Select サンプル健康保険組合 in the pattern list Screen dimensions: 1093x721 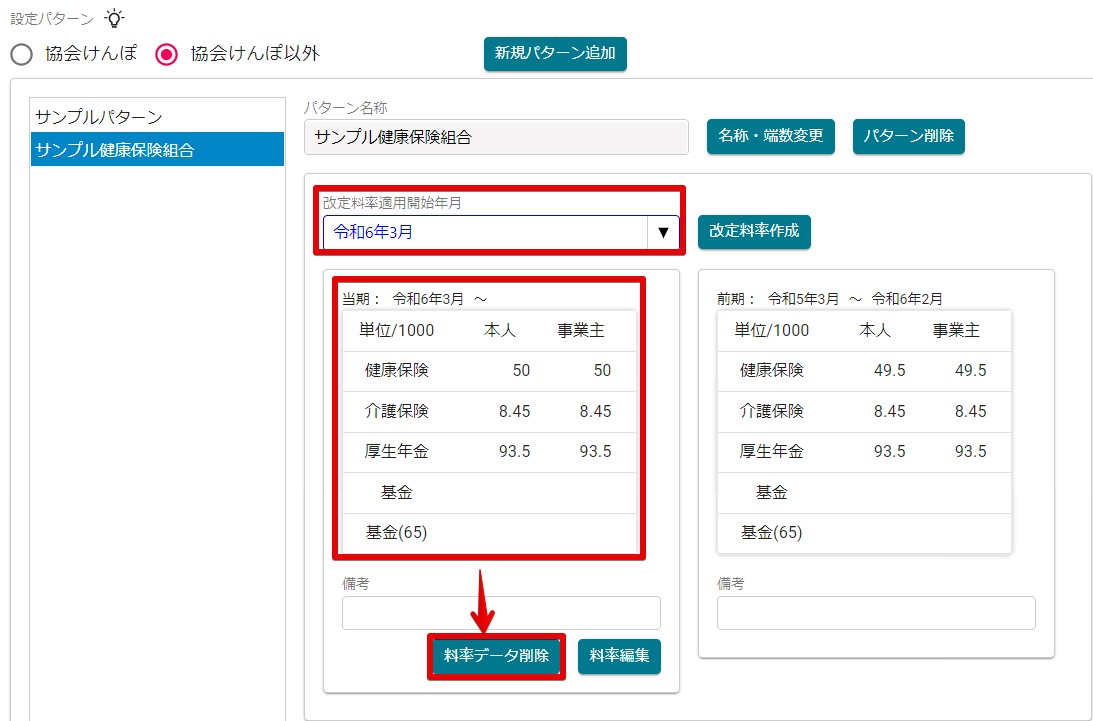[x=158, y=149]
